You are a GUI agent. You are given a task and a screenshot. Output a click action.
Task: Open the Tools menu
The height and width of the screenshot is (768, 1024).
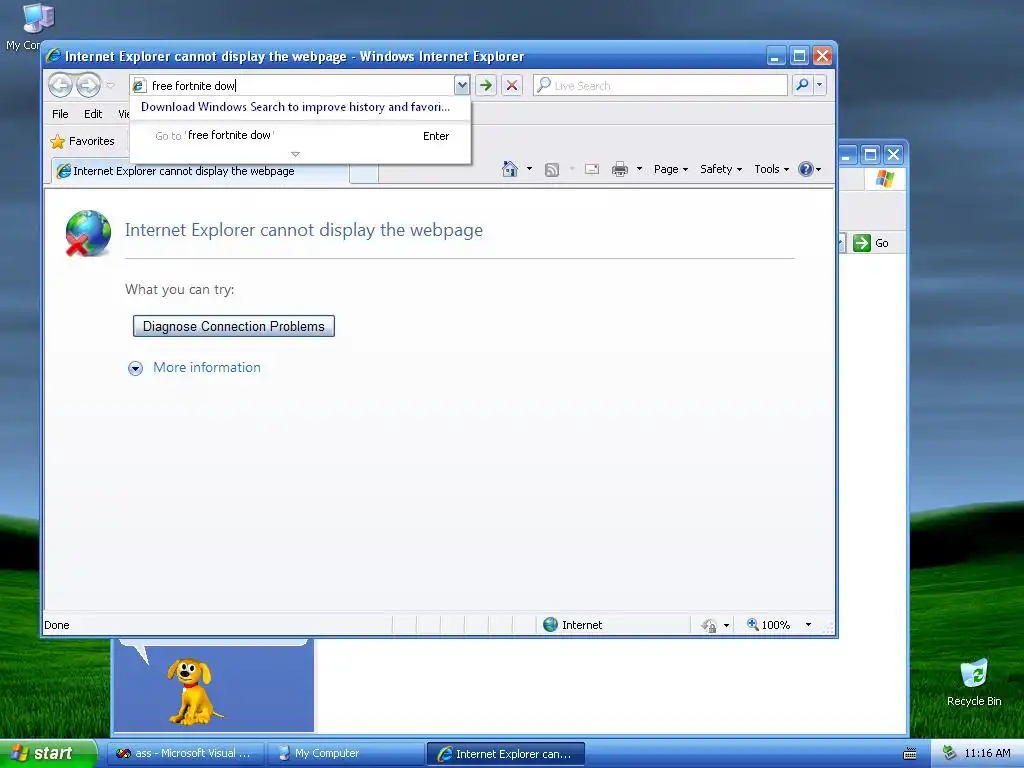tap(771, 169)
